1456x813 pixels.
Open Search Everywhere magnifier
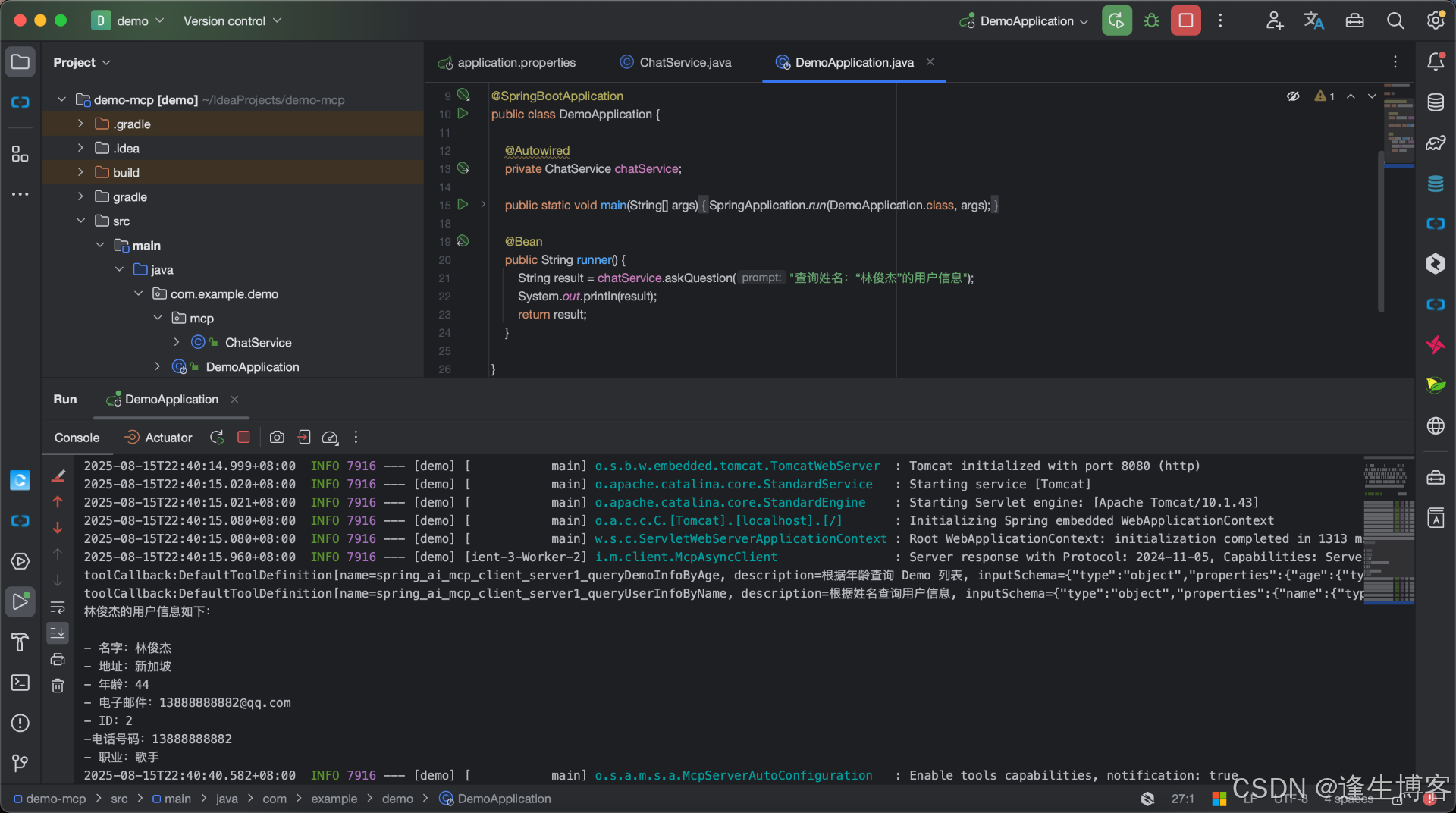(x=1395, y=20)
